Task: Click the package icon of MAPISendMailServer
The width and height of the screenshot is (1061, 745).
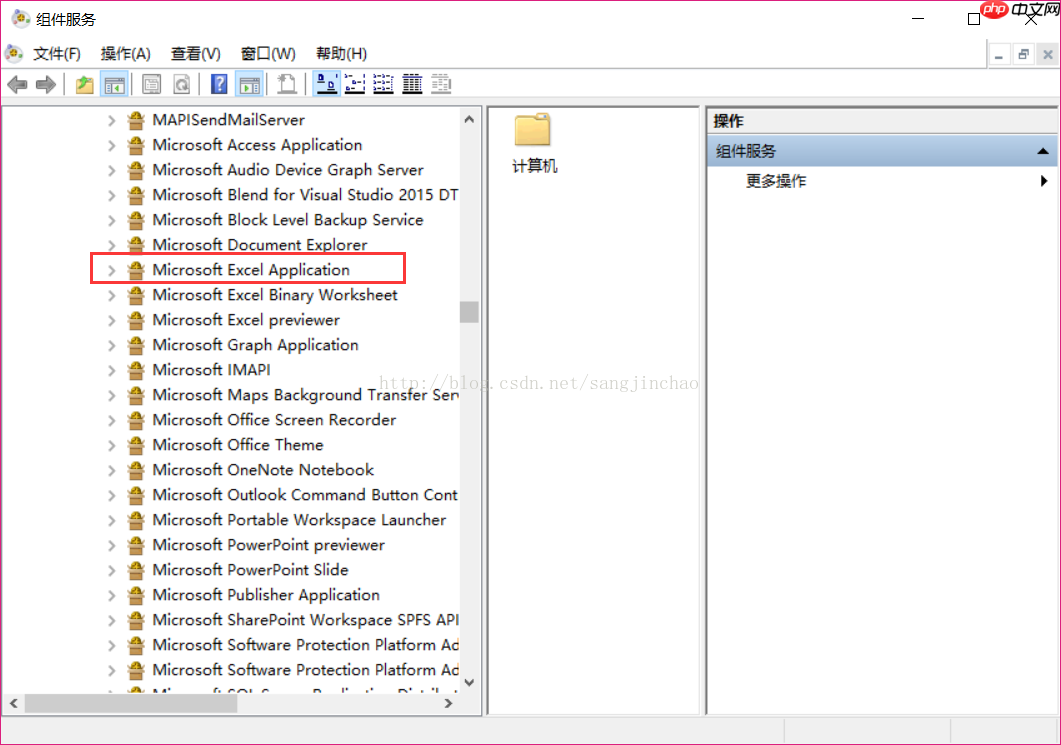Action: pos(136,120)
